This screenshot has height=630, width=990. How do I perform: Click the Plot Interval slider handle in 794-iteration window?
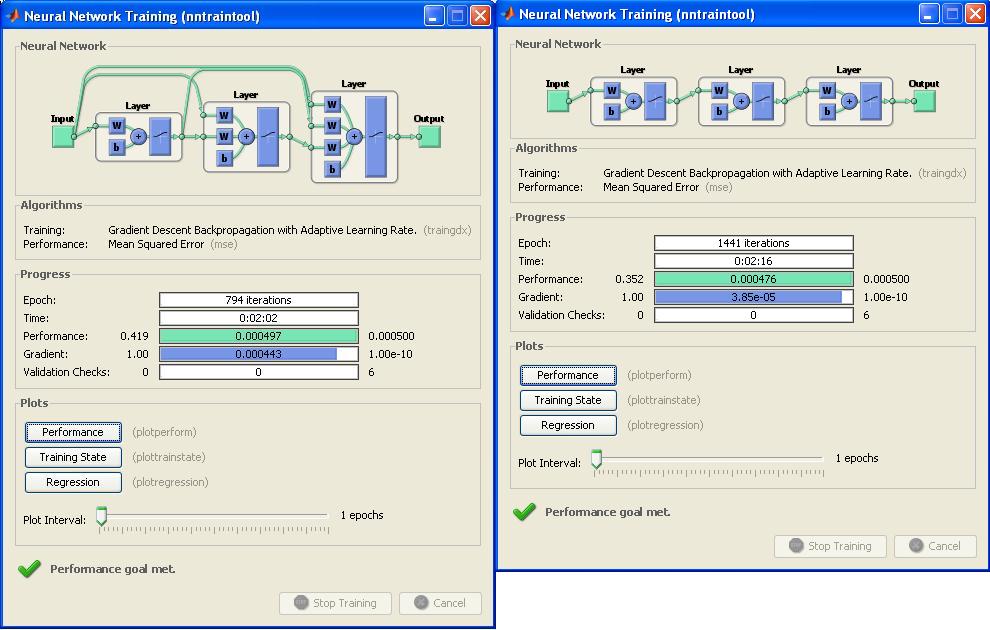pyautogui.click(x=101, y=516)
